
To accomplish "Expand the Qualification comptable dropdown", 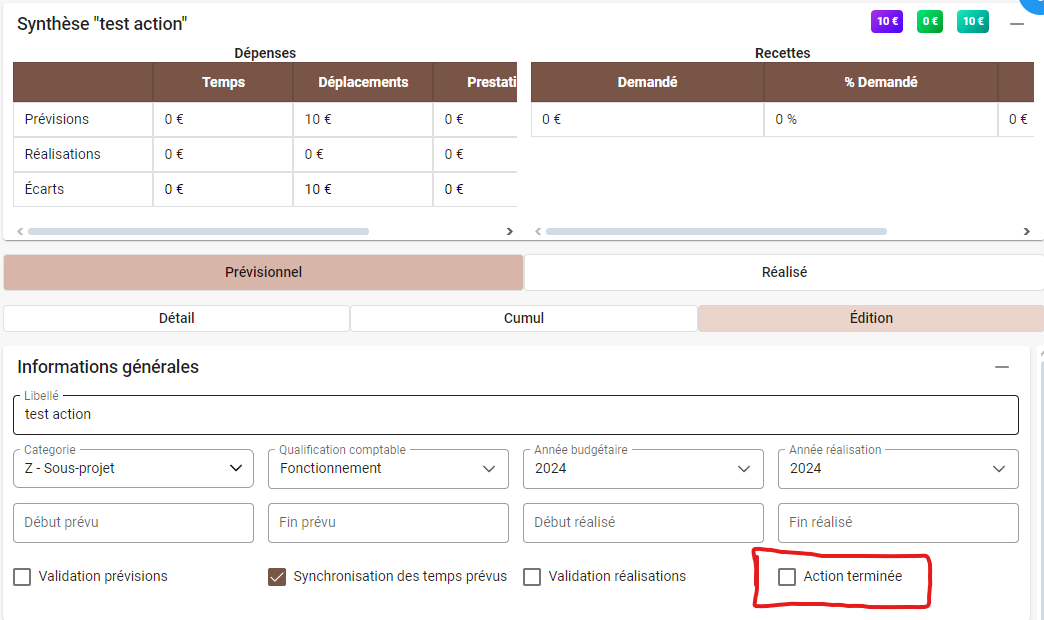I will click(388, 468).
